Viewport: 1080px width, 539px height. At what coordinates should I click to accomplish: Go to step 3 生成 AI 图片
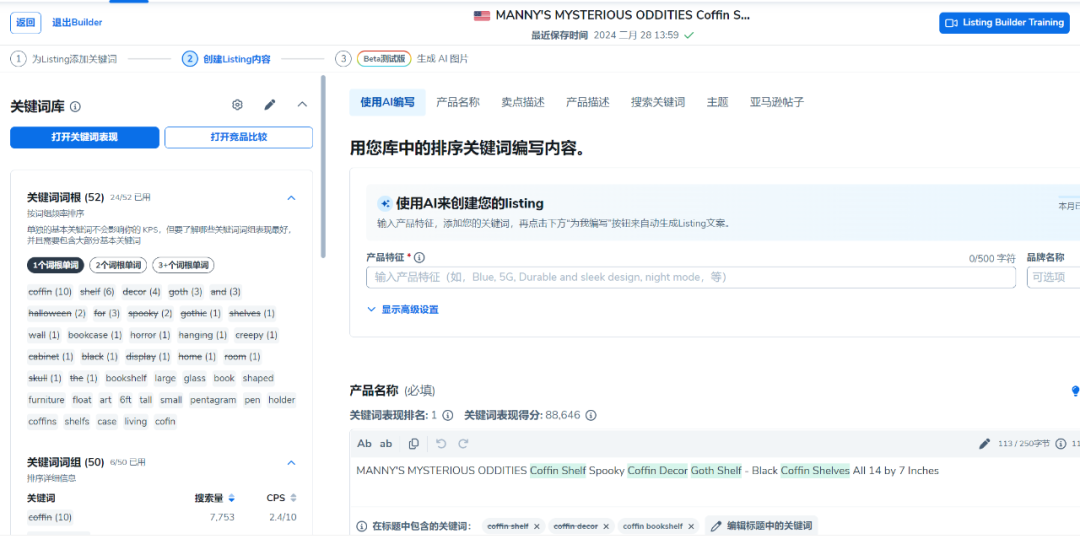click(402, 59)
